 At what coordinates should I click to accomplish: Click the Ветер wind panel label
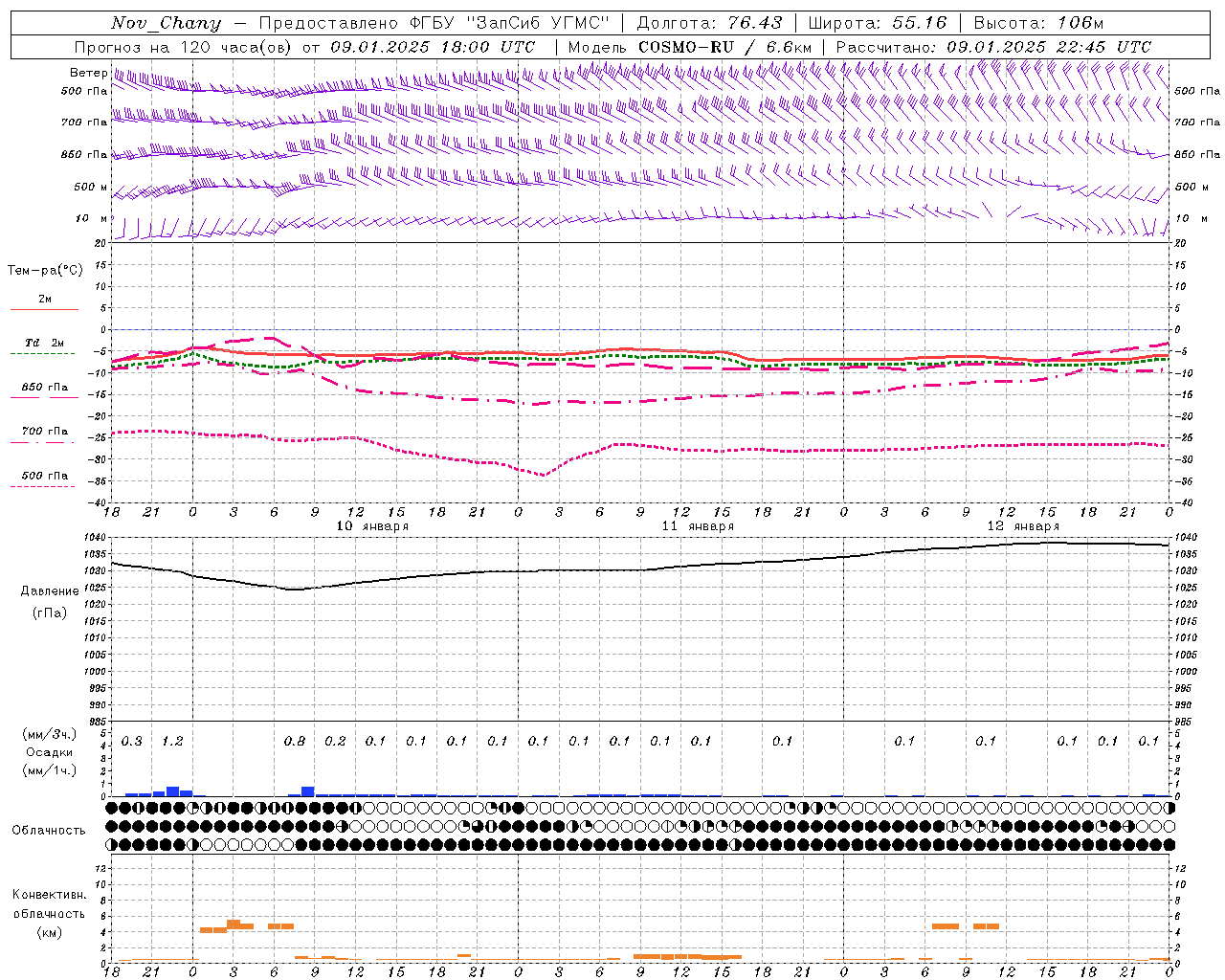88,73
